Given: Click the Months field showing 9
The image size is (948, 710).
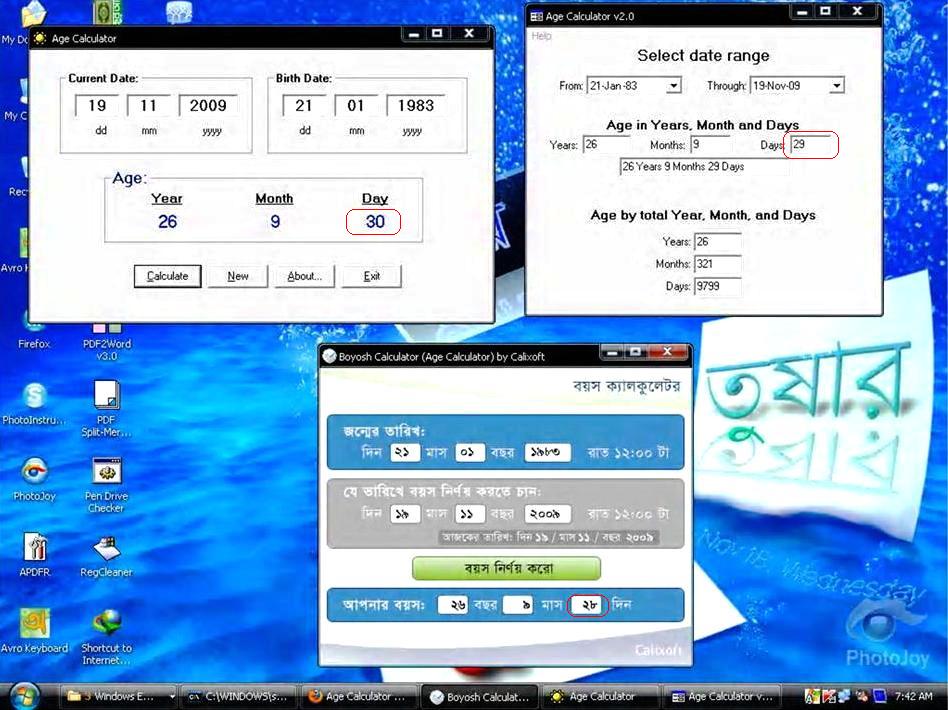Looking at the screenshot, I should click(710, 145).
